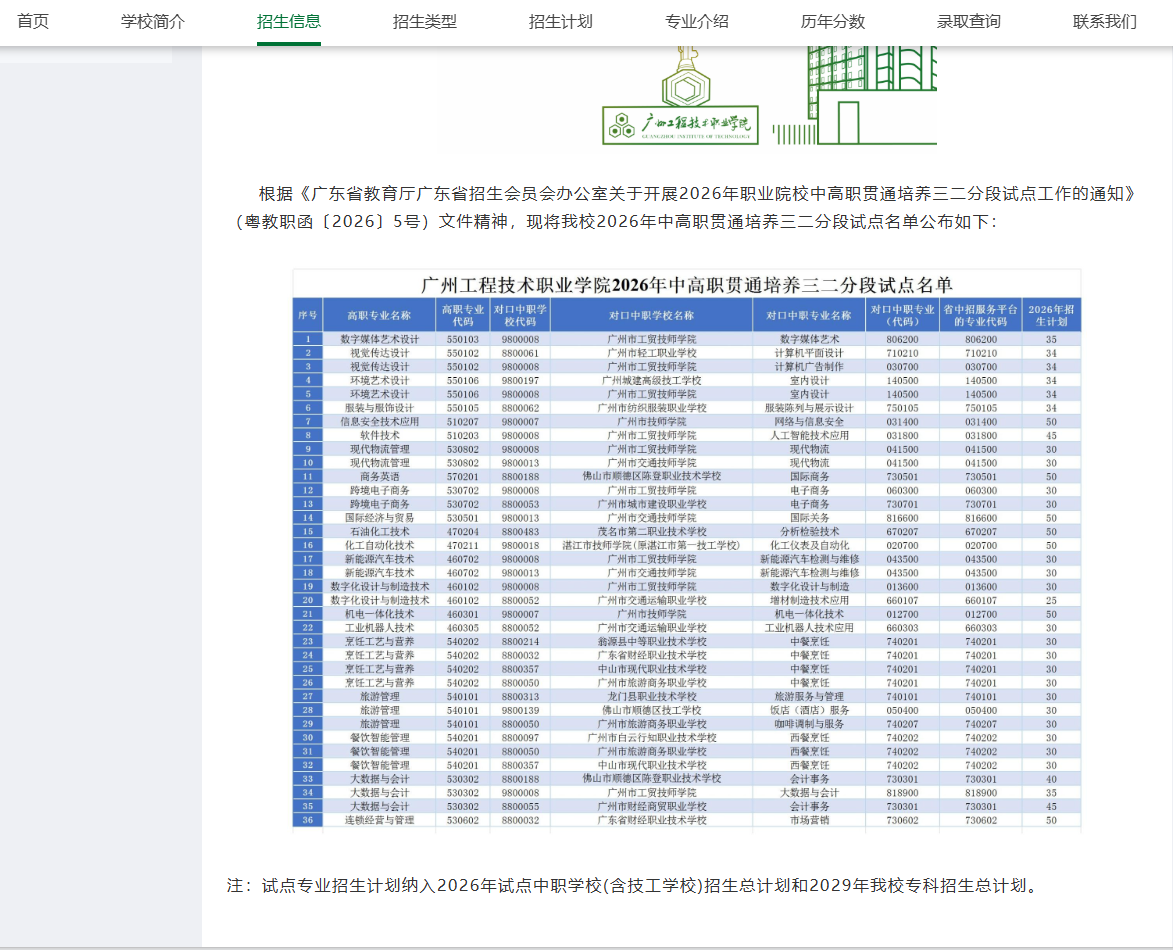Click 机电一体化技术 in the 高职专业名称 column, row 21
The width and height of the screenshot is (1173, 950).
379,614
